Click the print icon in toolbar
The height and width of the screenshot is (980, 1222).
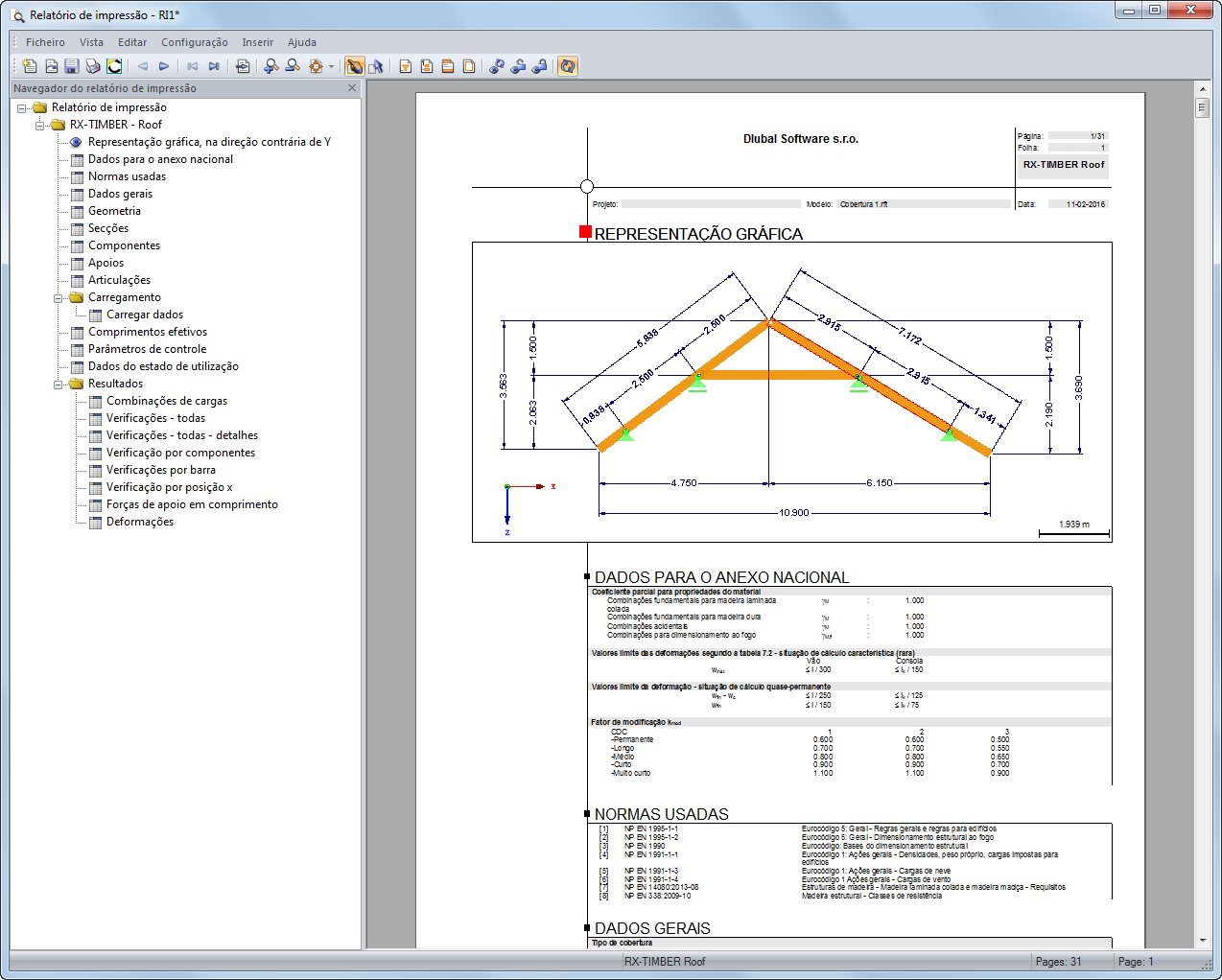[93, 66]
